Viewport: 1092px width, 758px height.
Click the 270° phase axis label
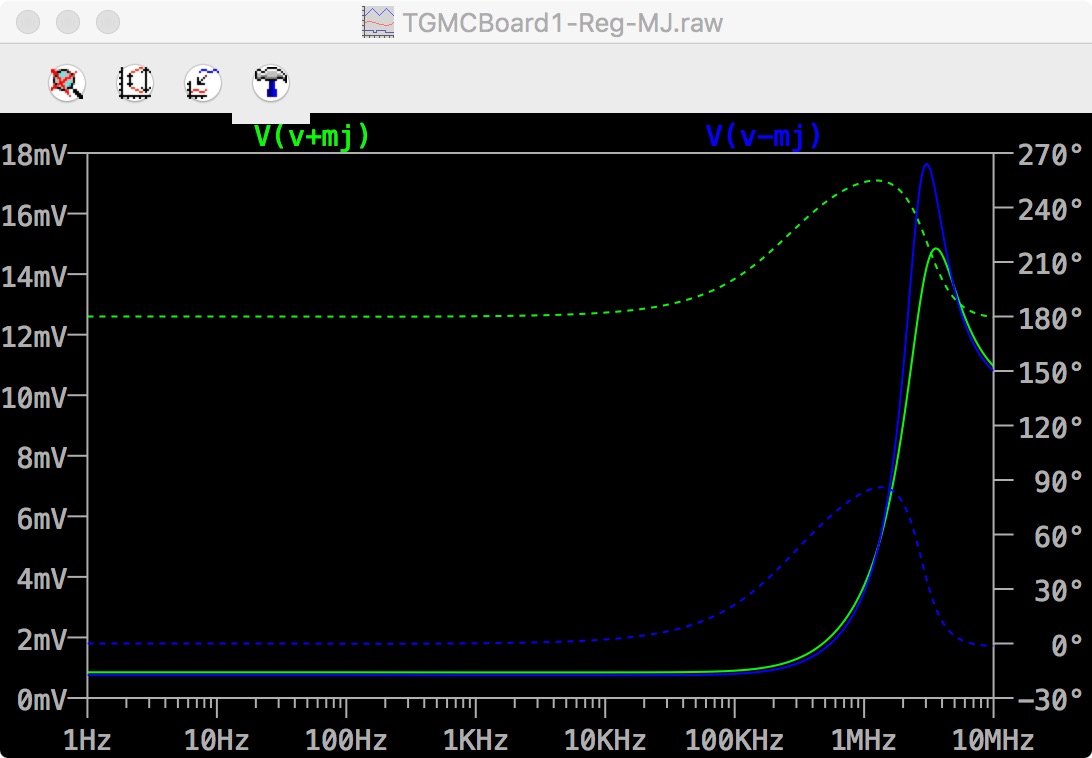click(x=1051, y=154)
